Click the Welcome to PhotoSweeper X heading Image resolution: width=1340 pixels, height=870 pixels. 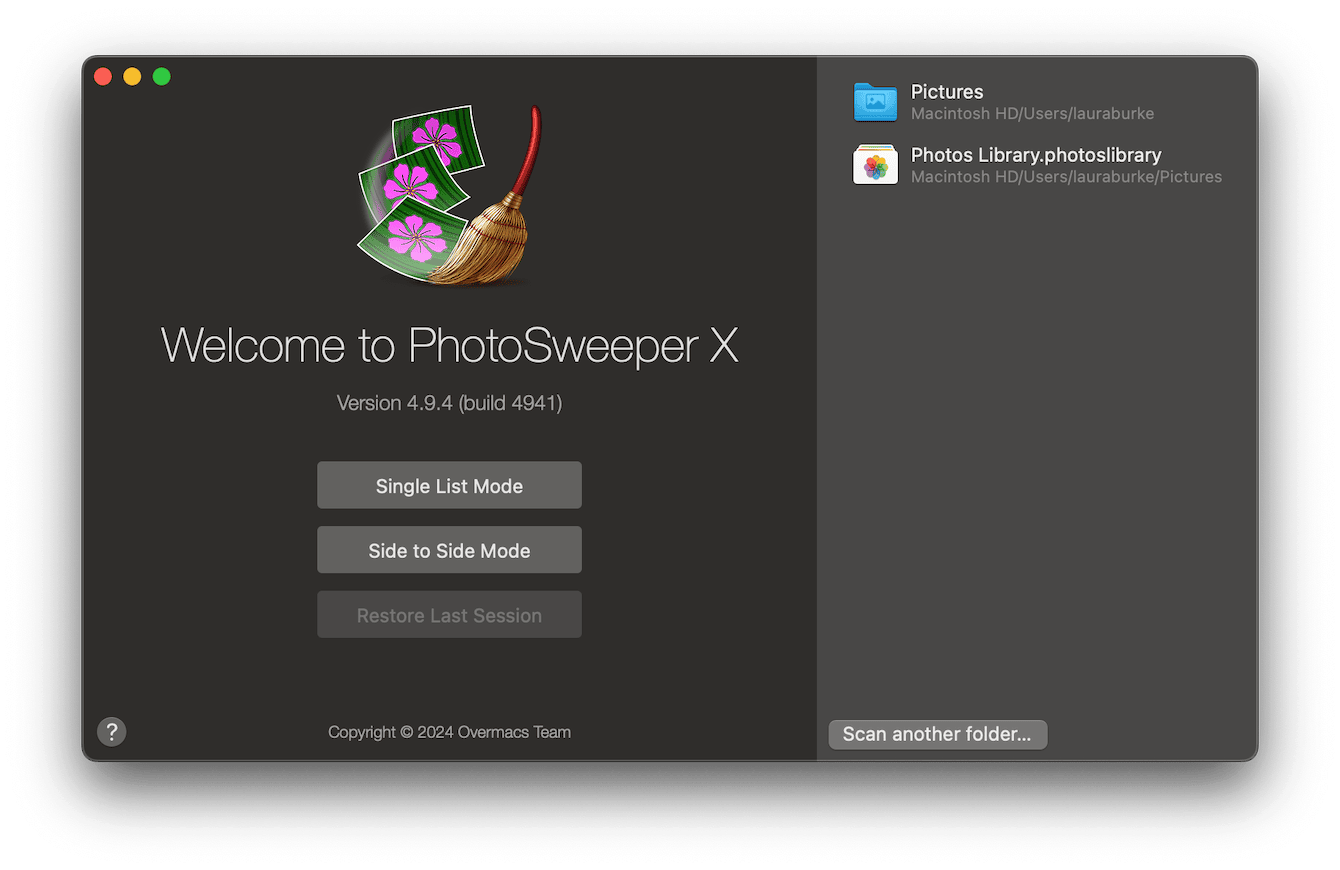[449, 346]
